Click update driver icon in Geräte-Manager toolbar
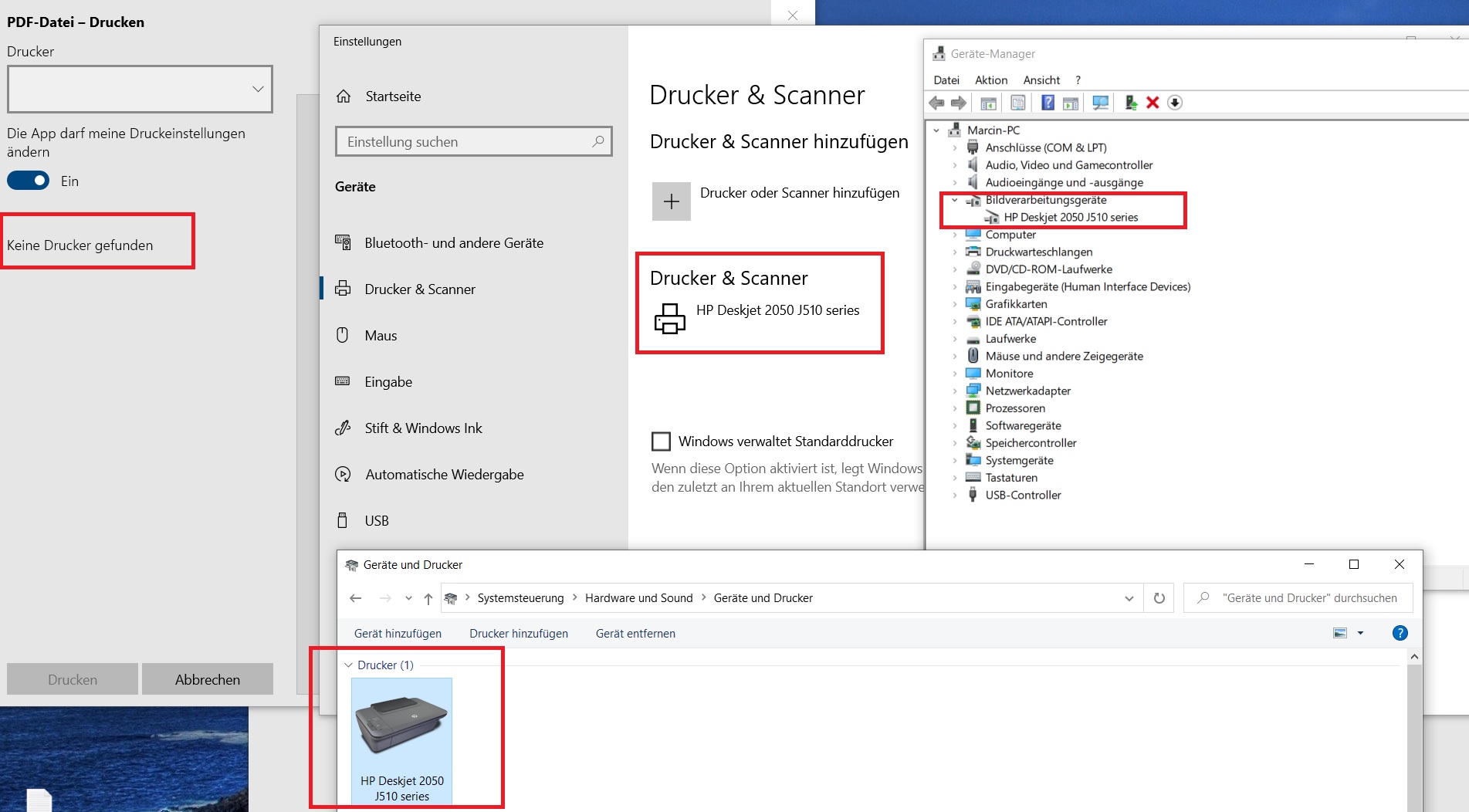 click(1131, 103)
